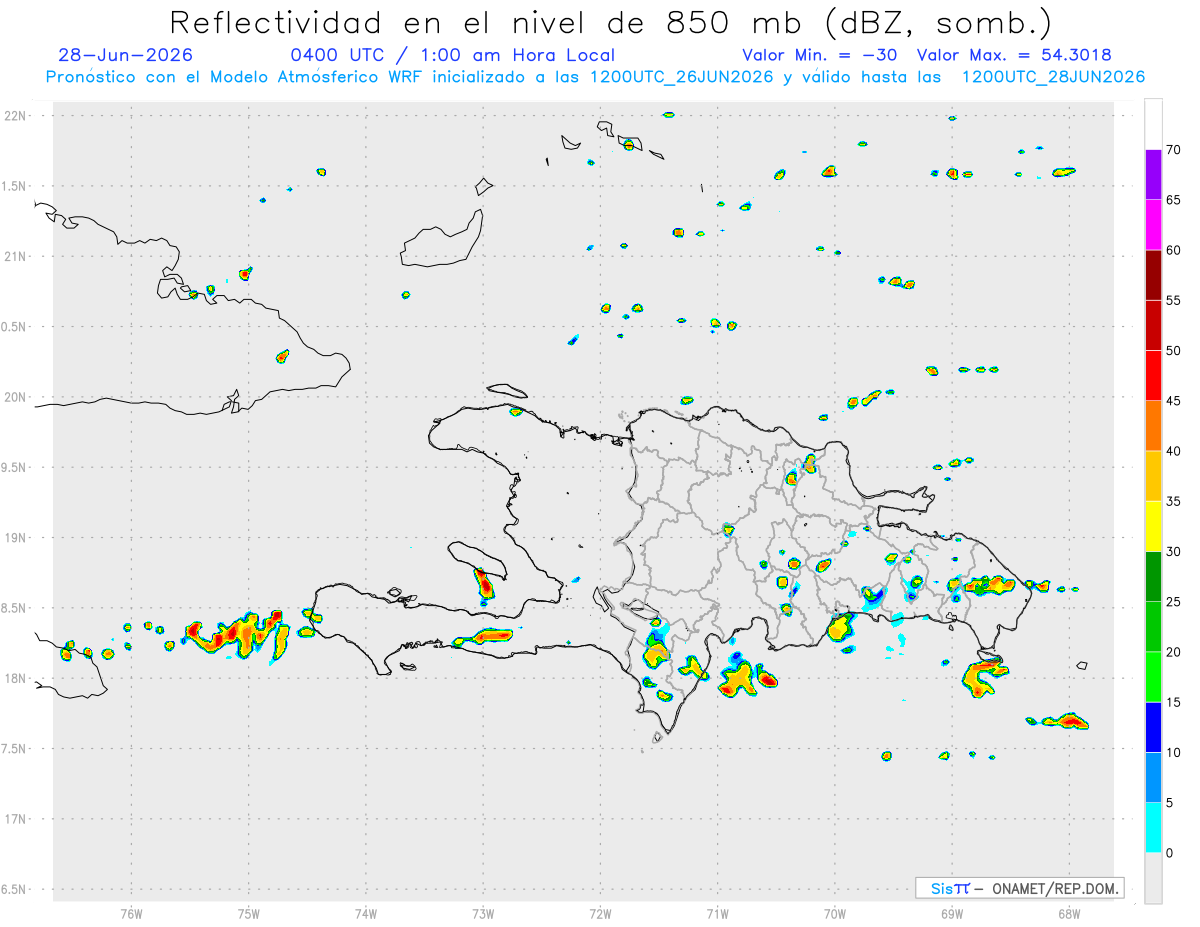1200x927 pixels.
Task: Click the 69W longitude label
Action: [952, 914]
